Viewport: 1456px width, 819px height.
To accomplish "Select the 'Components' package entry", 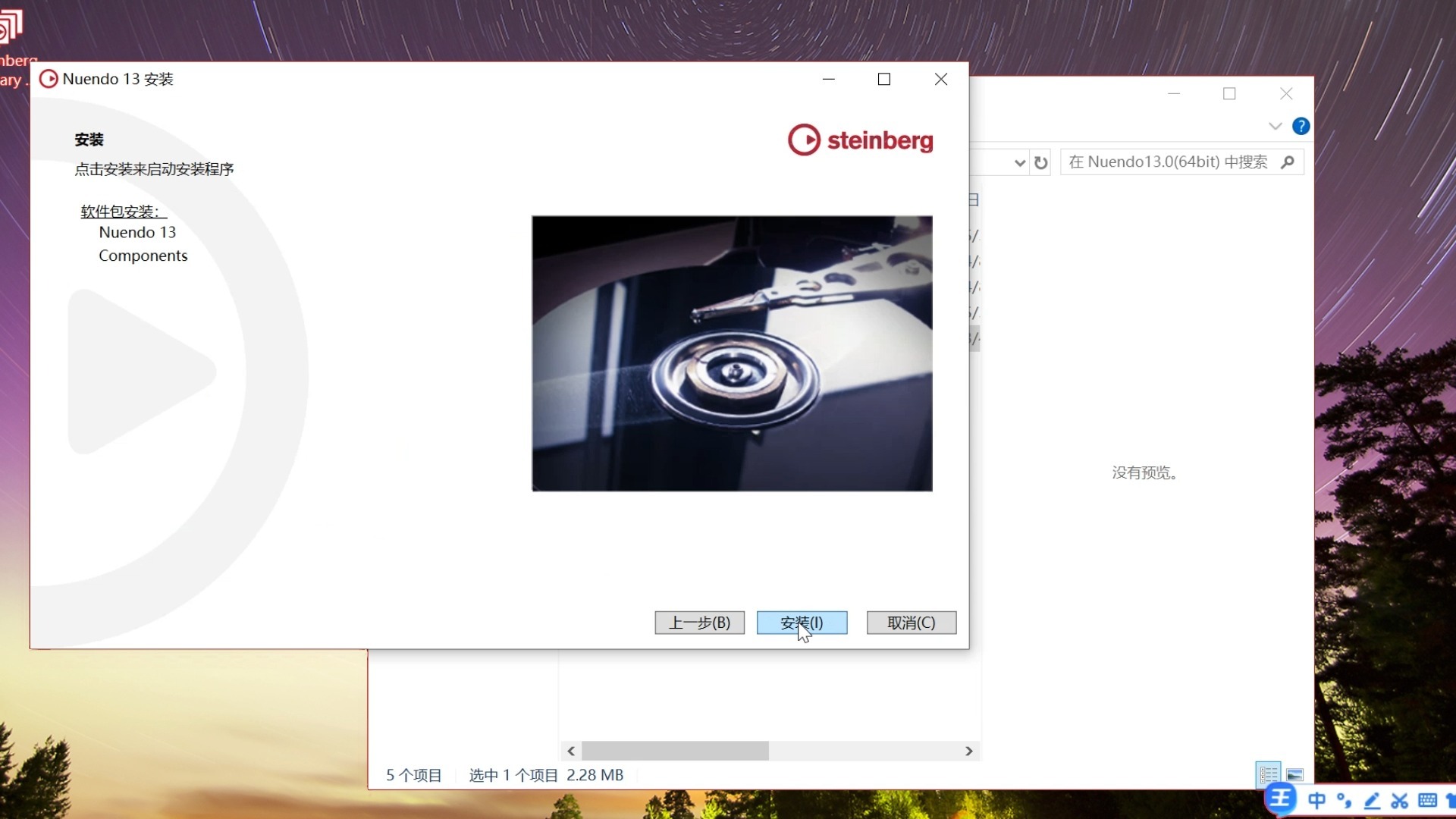I will pyautogui.click(x=143, y=256).
